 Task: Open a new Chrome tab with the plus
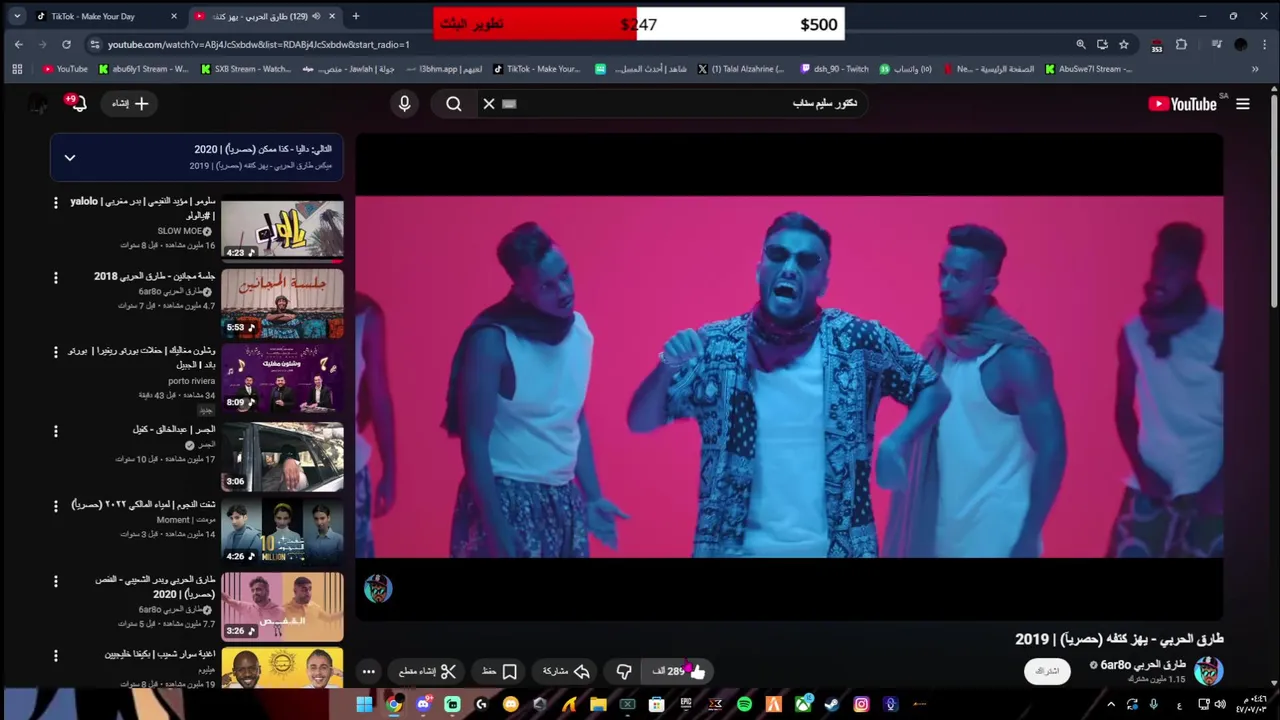coord(356,16)
